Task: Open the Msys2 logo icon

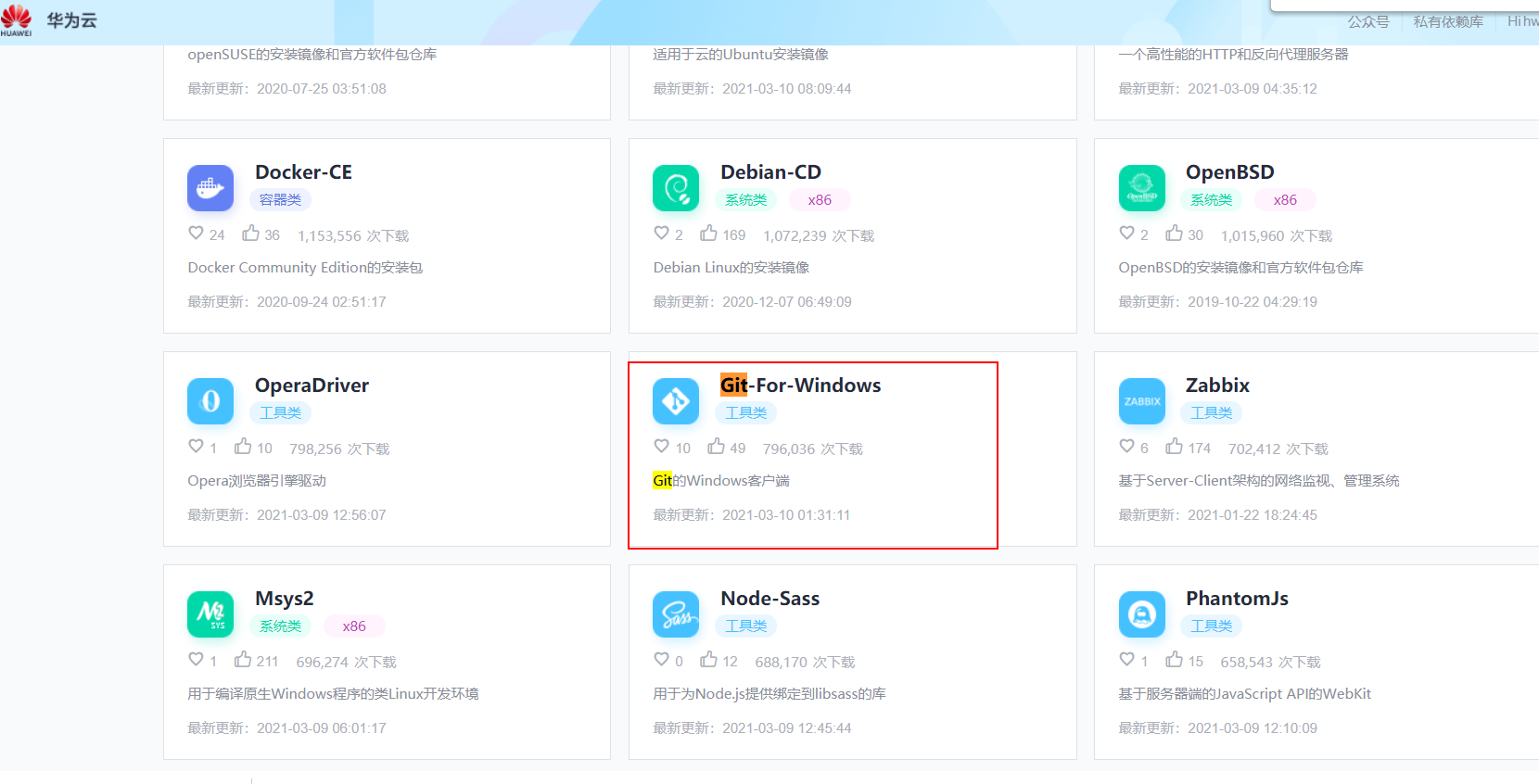Action: [x=210, y=614]
